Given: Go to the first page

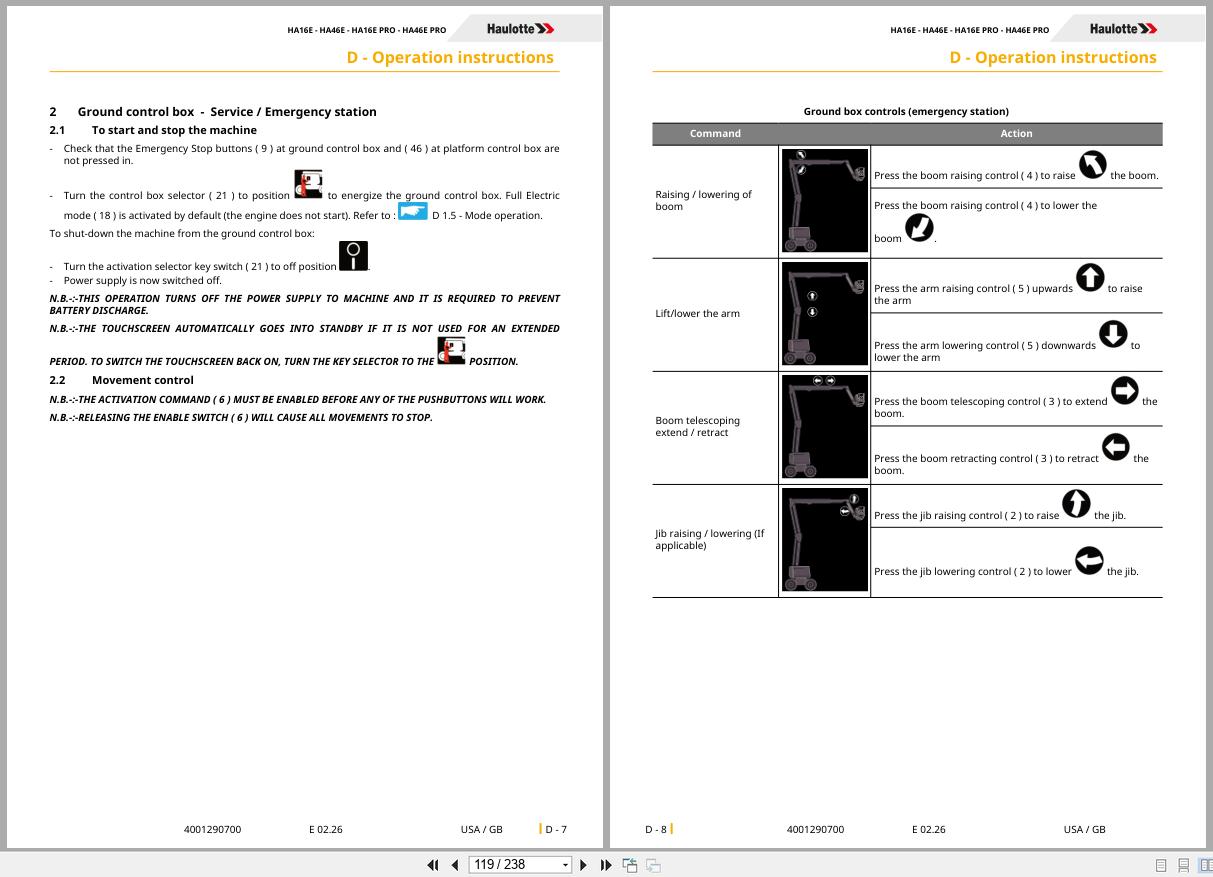Looking at the screenshot, I should tap(433, 865).
